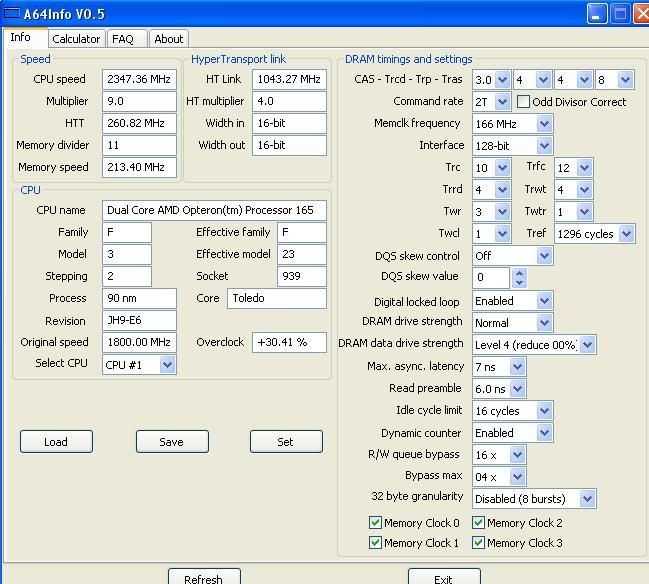Open the Trwt dropdown
Viewport: 649px width, 584px height.
573,189
